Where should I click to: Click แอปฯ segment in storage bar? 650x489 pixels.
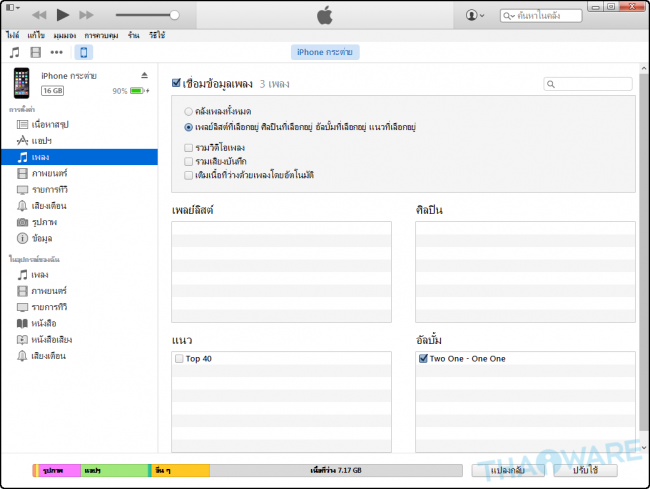click(x=114, y=470)
